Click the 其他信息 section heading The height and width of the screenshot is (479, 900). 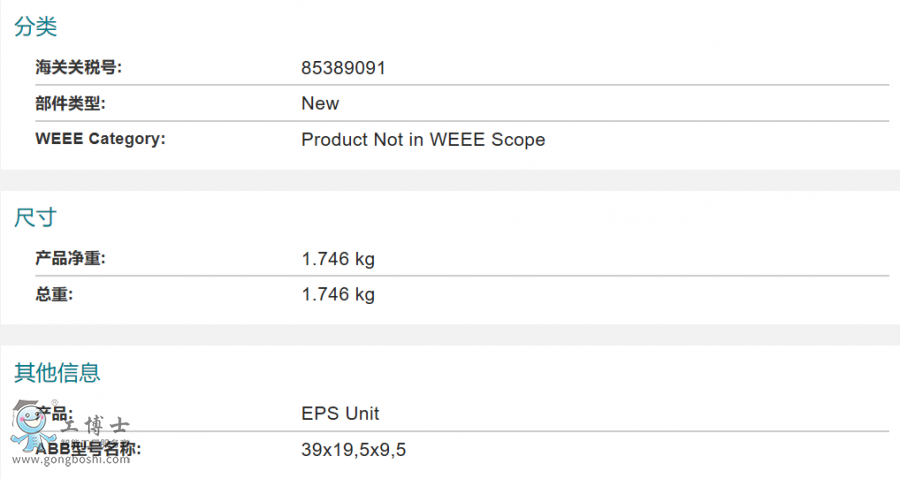(x=57, y=373)
